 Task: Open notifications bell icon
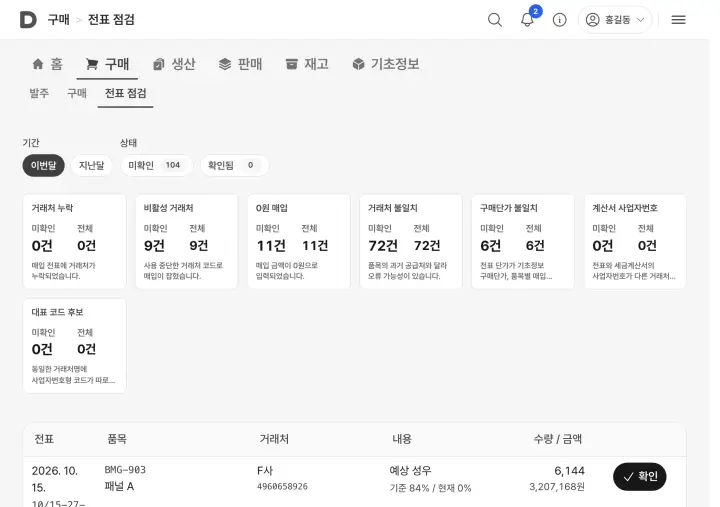(x=527, y=20)
